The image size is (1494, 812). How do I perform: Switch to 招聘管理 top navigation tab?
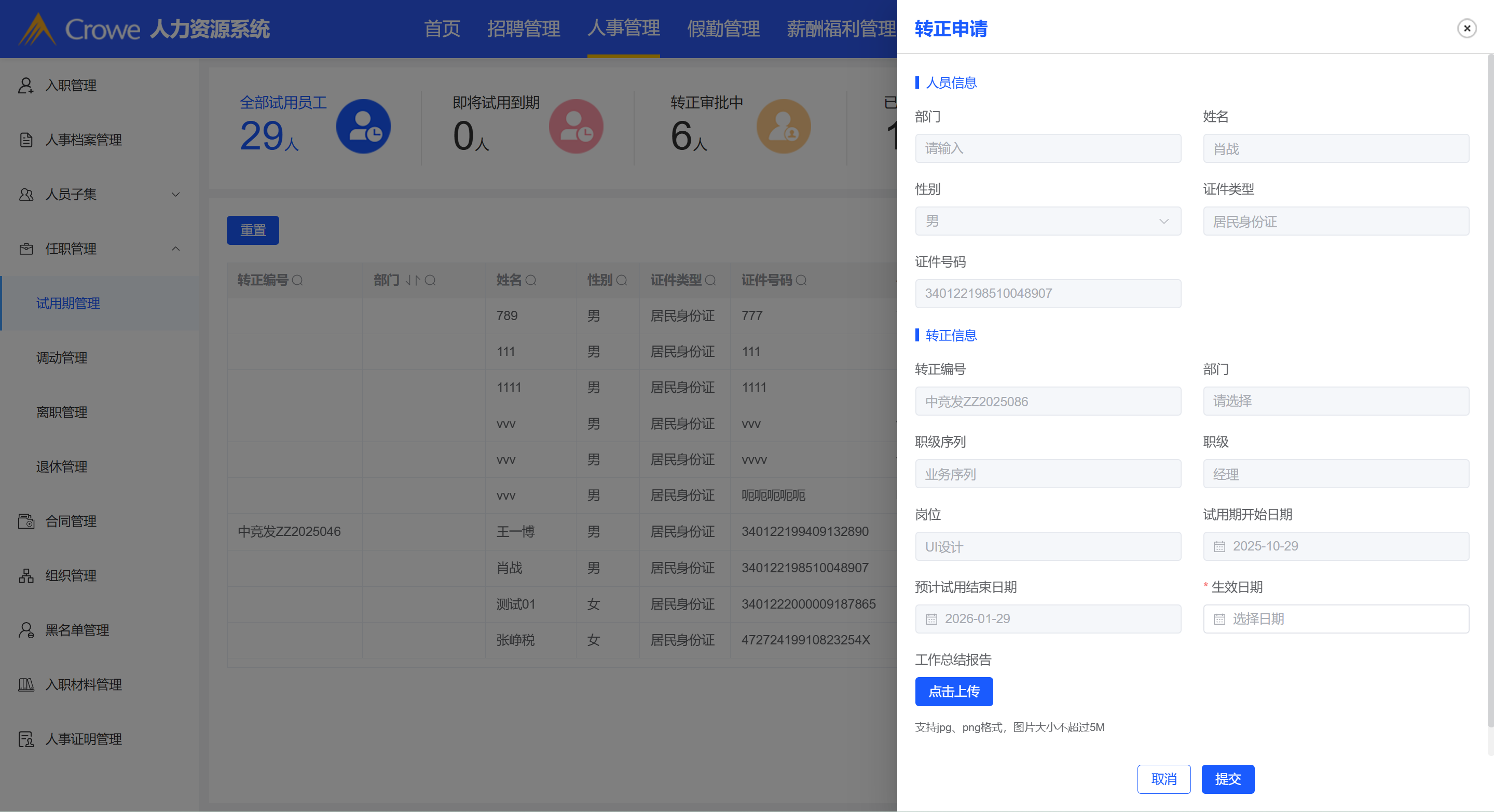(x=523, y=29)
